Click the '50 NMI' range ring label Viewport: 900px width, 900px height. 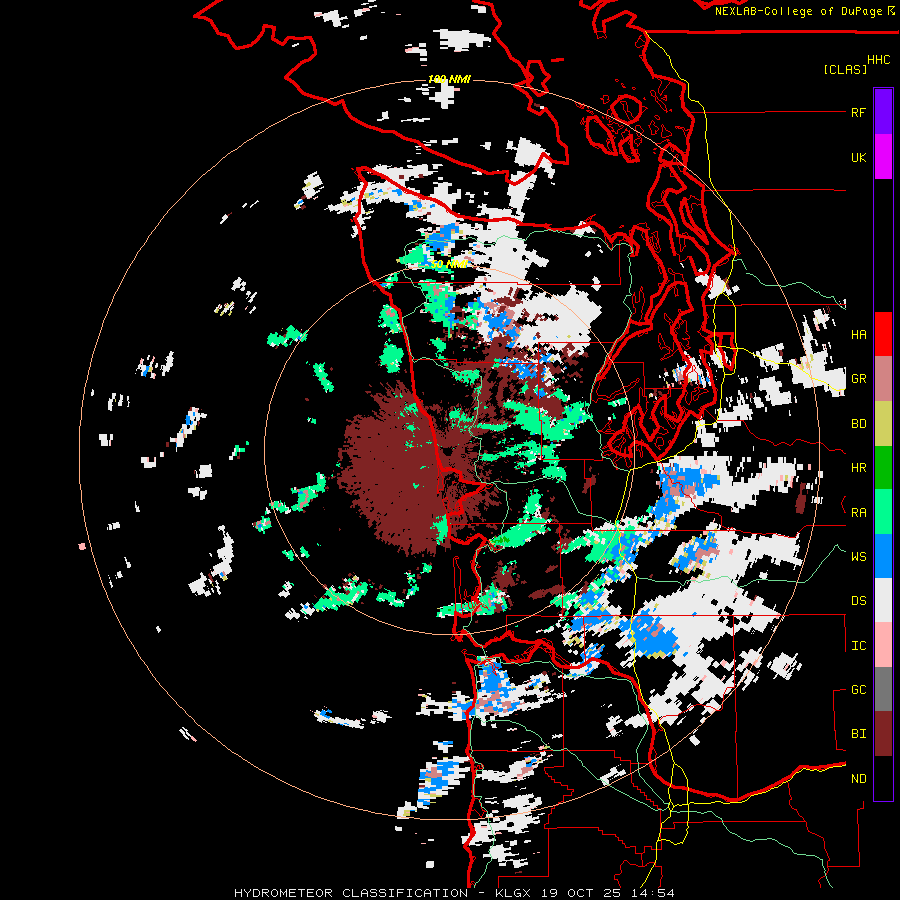point(449,264)
